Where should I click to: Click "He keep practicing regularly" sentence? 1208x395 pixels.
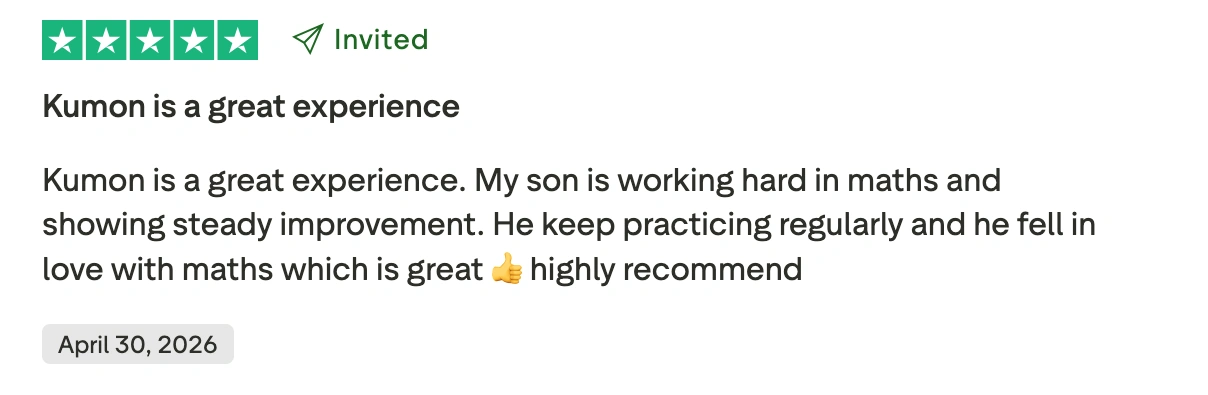click(x=688, y=226)
